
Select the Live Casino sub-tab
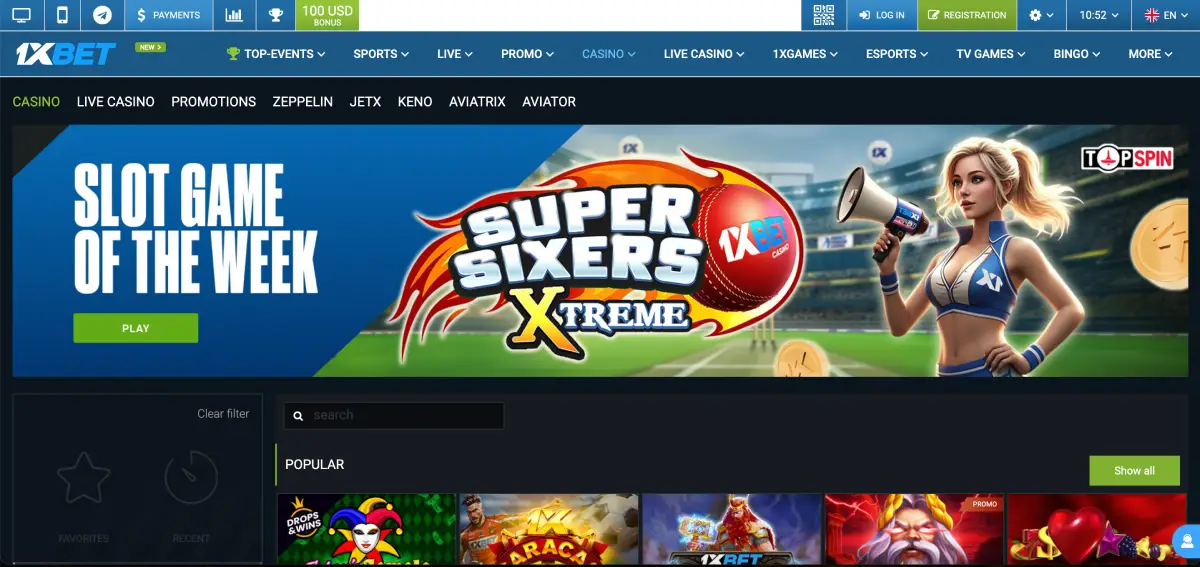pyautogui.click(x=116, y=101)
